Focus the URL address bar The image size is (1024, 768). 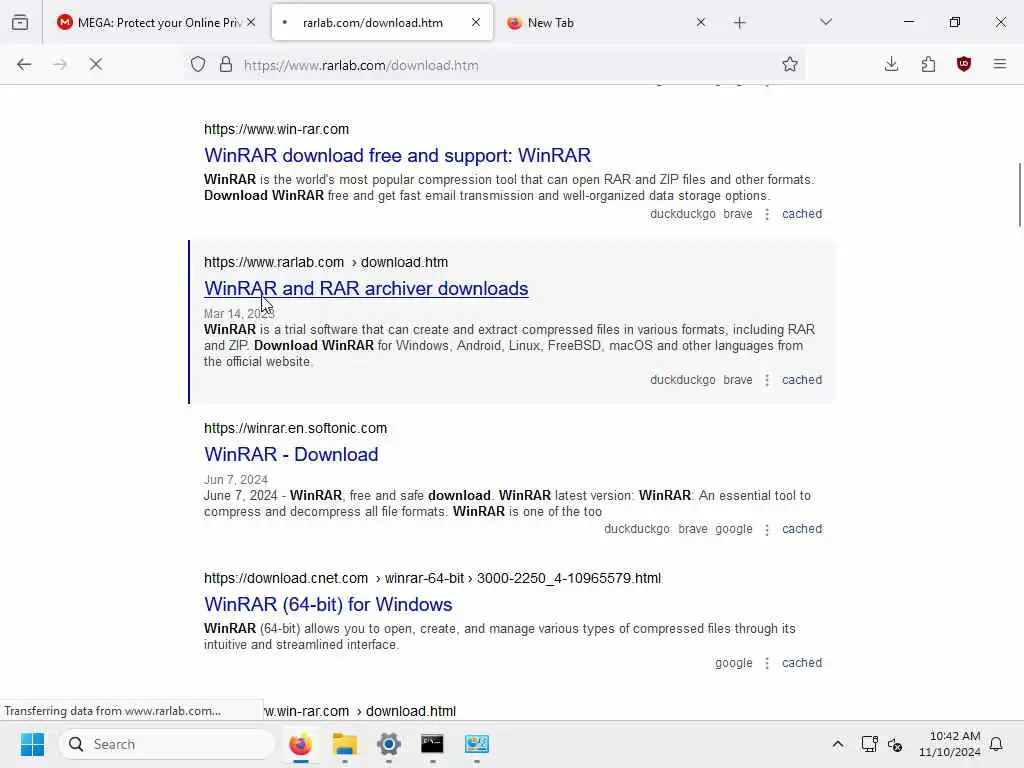(x=496, y=65)
